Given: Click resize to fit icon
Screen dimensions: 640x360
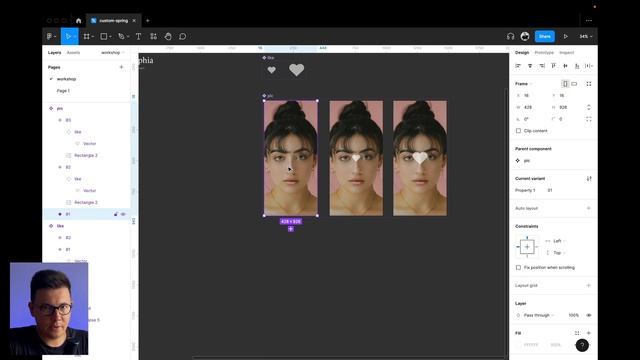Looking at the screenshot, I should [589, 84].
